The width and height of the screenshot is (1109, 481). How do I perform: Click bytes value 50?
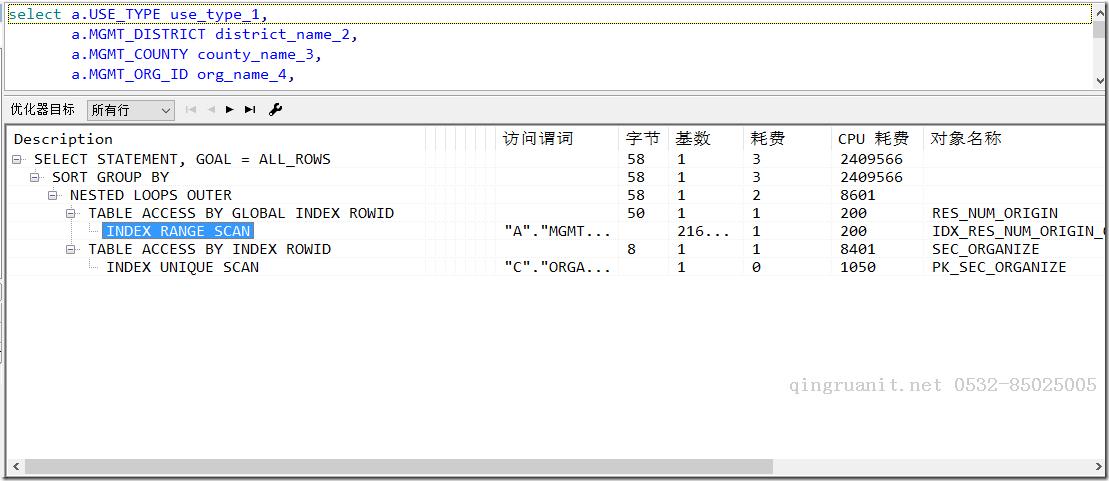pos(636,214)
